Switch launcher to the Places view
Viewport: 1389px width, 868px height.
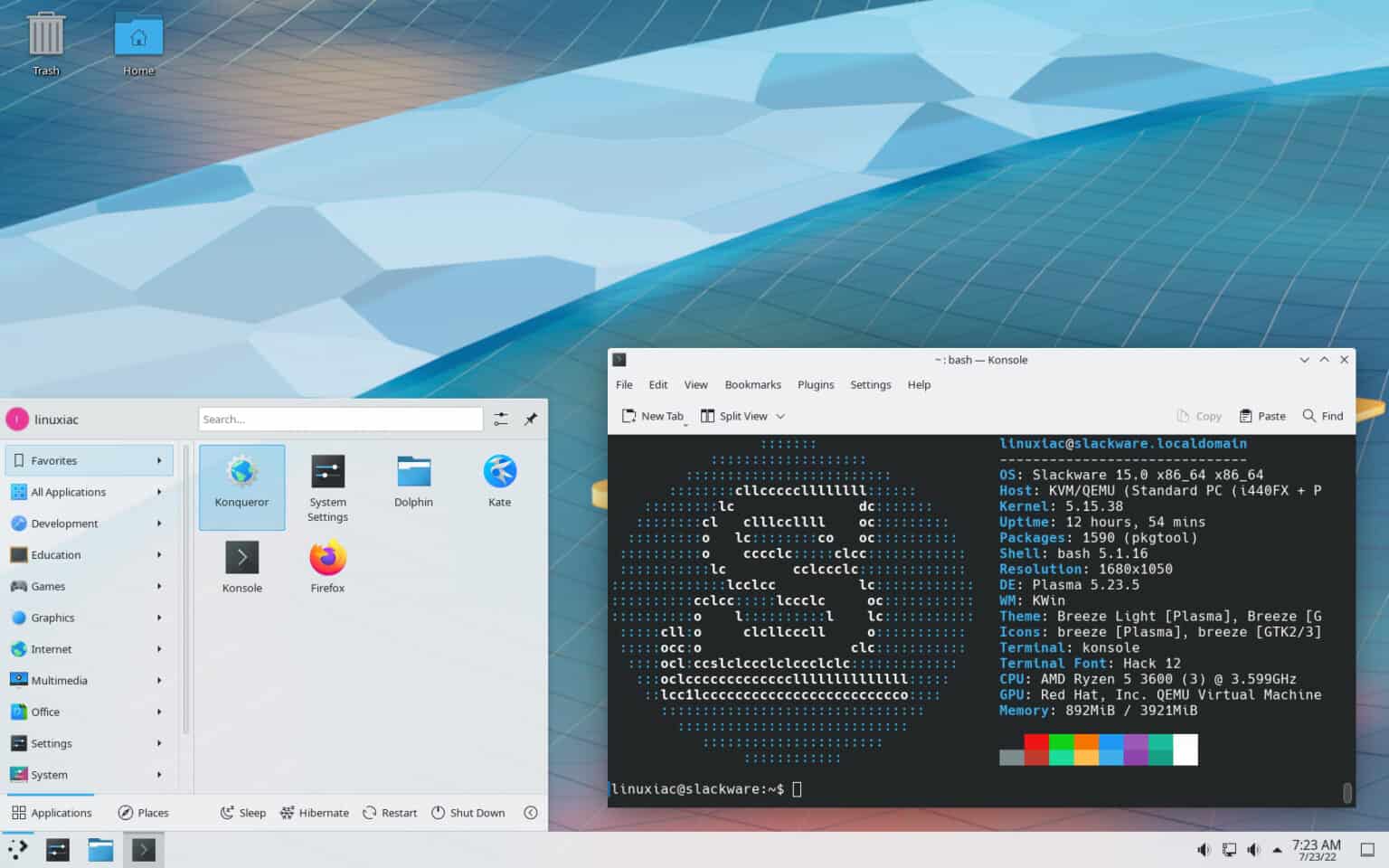(143, 812)
